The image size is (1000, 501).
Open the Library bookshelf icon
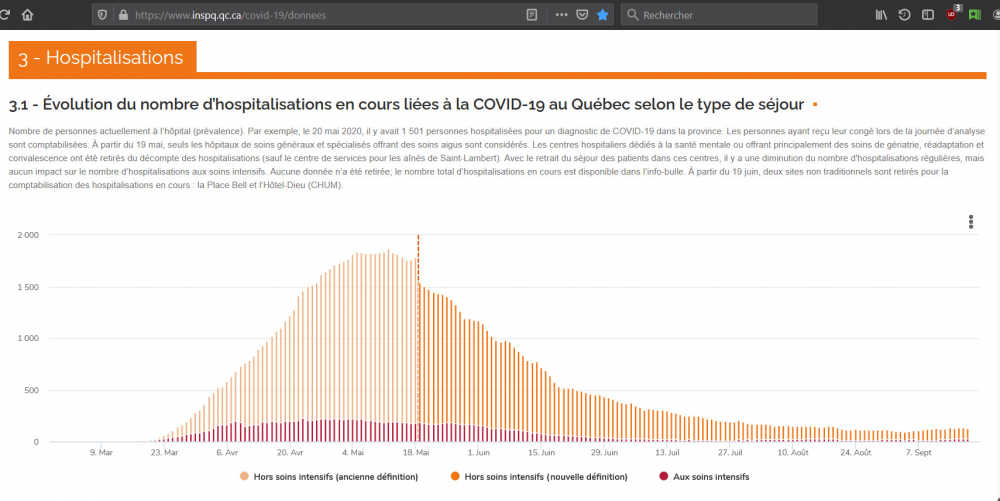881,15
